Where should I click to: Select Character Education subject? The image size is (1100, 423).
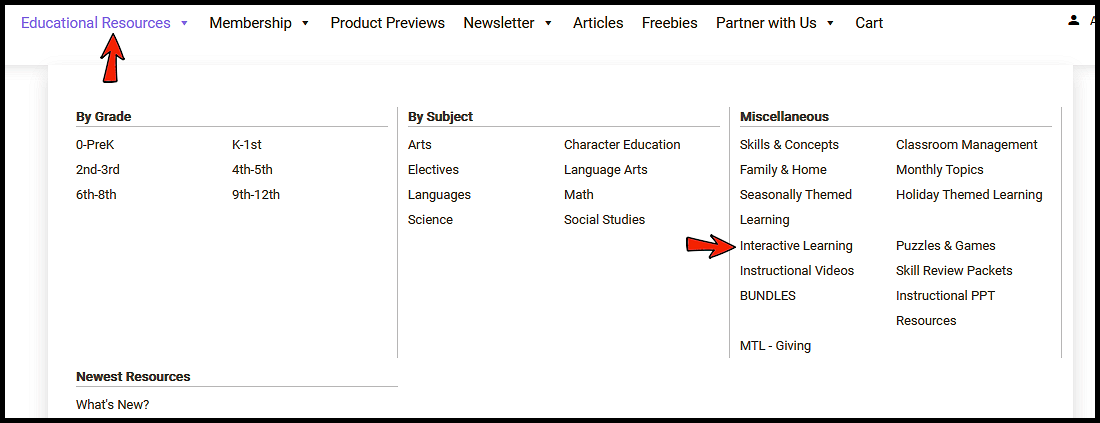[x=622, y=145]
